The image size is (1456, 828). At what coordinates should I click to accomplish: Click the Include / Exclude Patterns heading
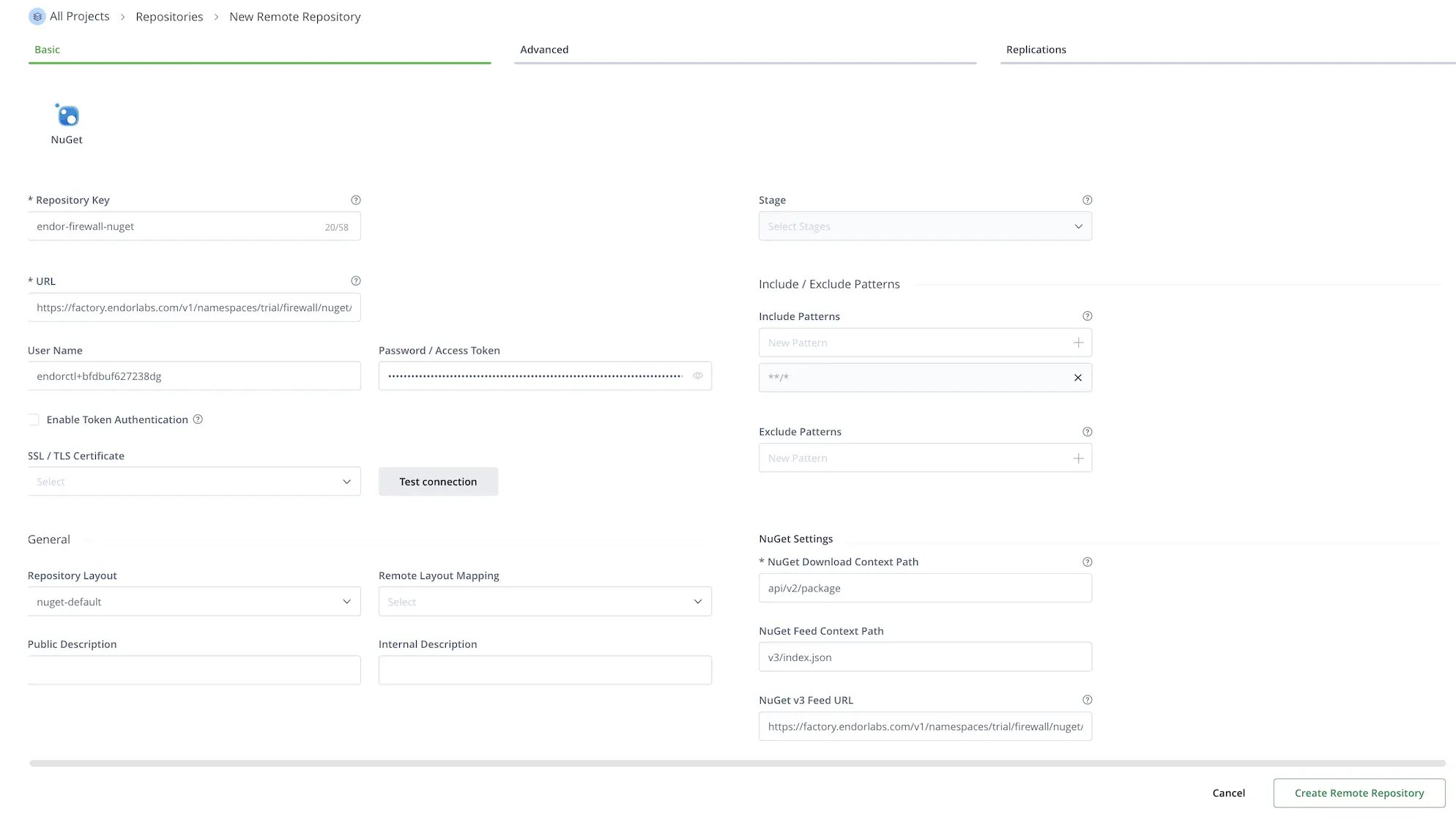pos(829,284)
